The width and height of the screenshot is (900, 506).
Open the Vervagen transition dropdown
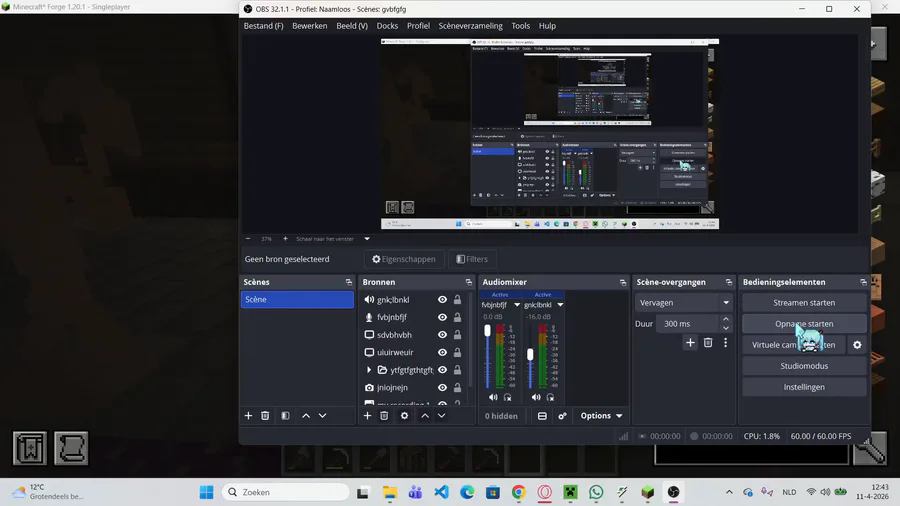coord(684,302)
